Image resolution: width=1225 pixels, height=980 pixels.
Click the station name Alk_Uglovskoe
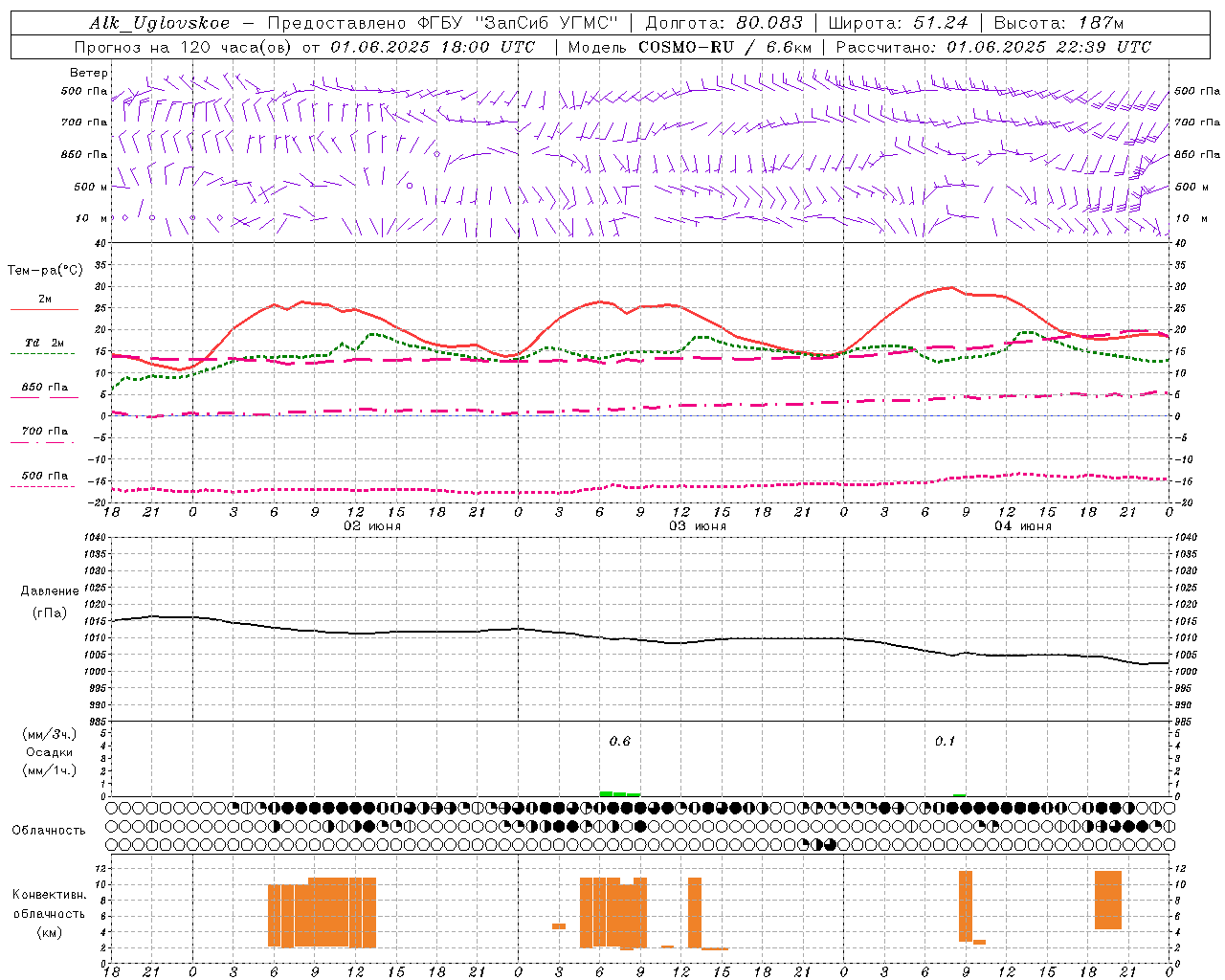pyautogui.click(x=160, y=24)
